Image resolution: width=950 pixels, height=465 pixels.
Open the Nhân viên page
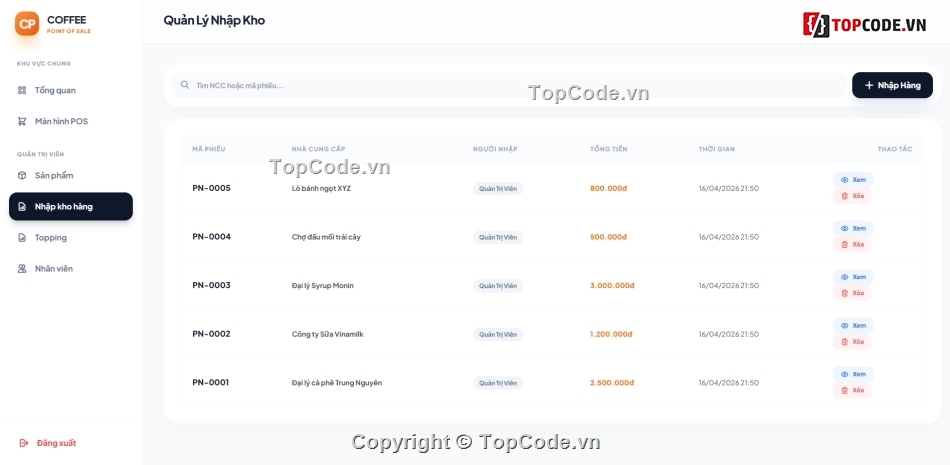tap(71, 269)
